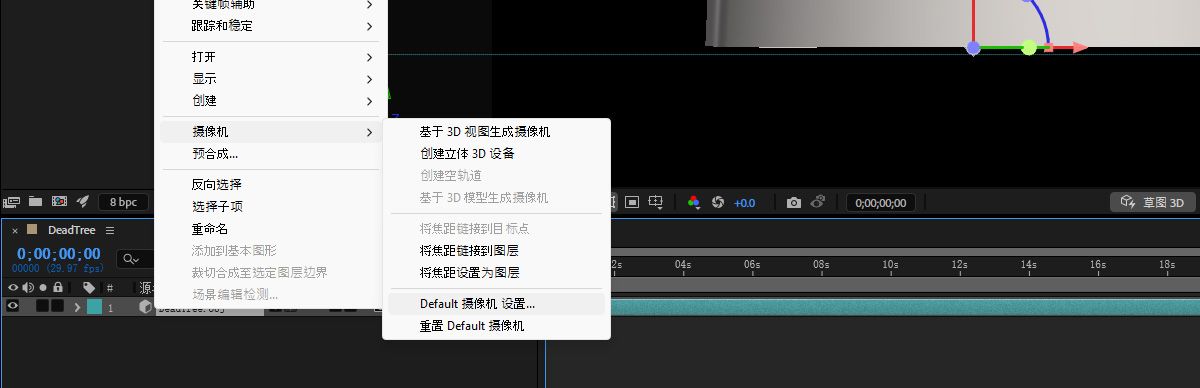Create a new folder in project panel
This screenshot has height=388, width=1200.
(x=35, y=202)
